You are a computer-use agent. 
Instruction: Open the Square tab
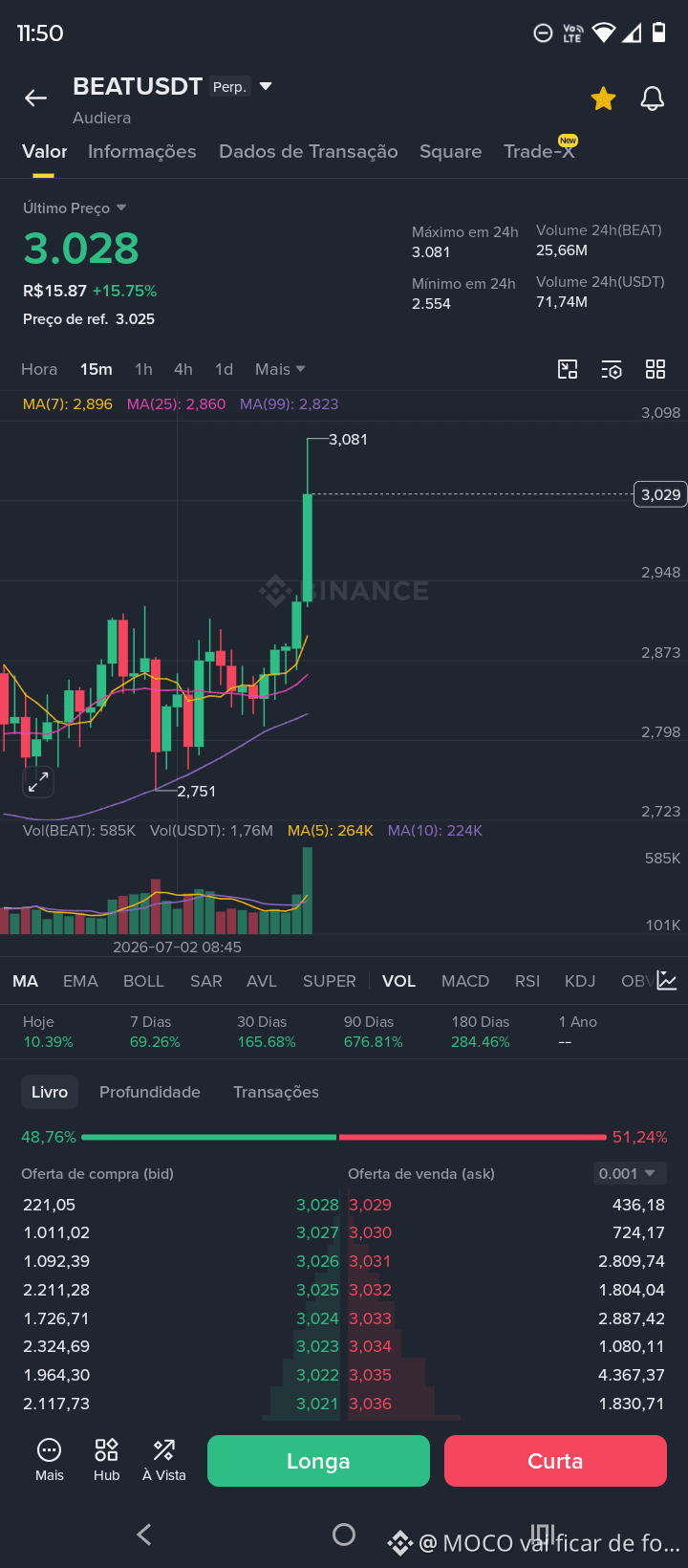450,151
